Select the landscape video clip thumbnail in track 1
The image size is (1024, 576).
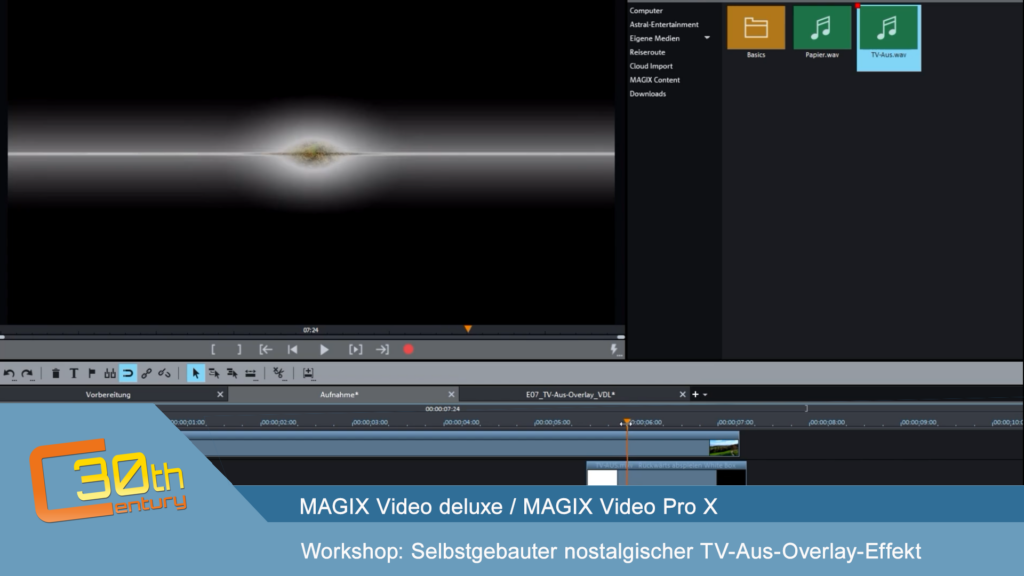click(724, 447)
